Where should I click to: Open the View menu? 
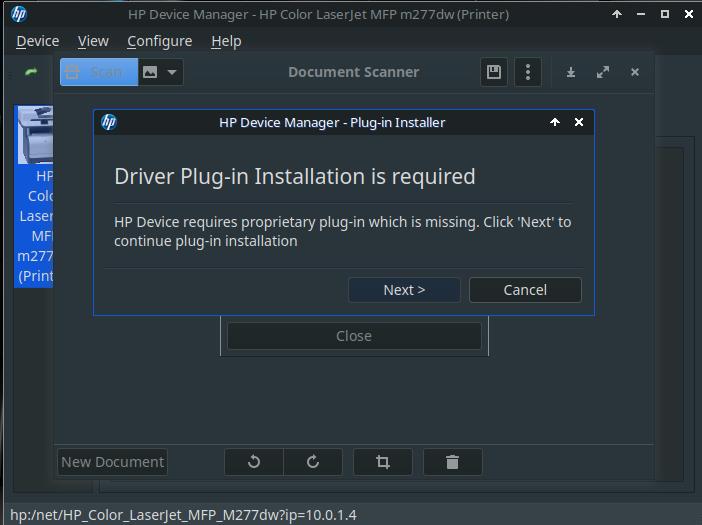click(x=93, y=41)
